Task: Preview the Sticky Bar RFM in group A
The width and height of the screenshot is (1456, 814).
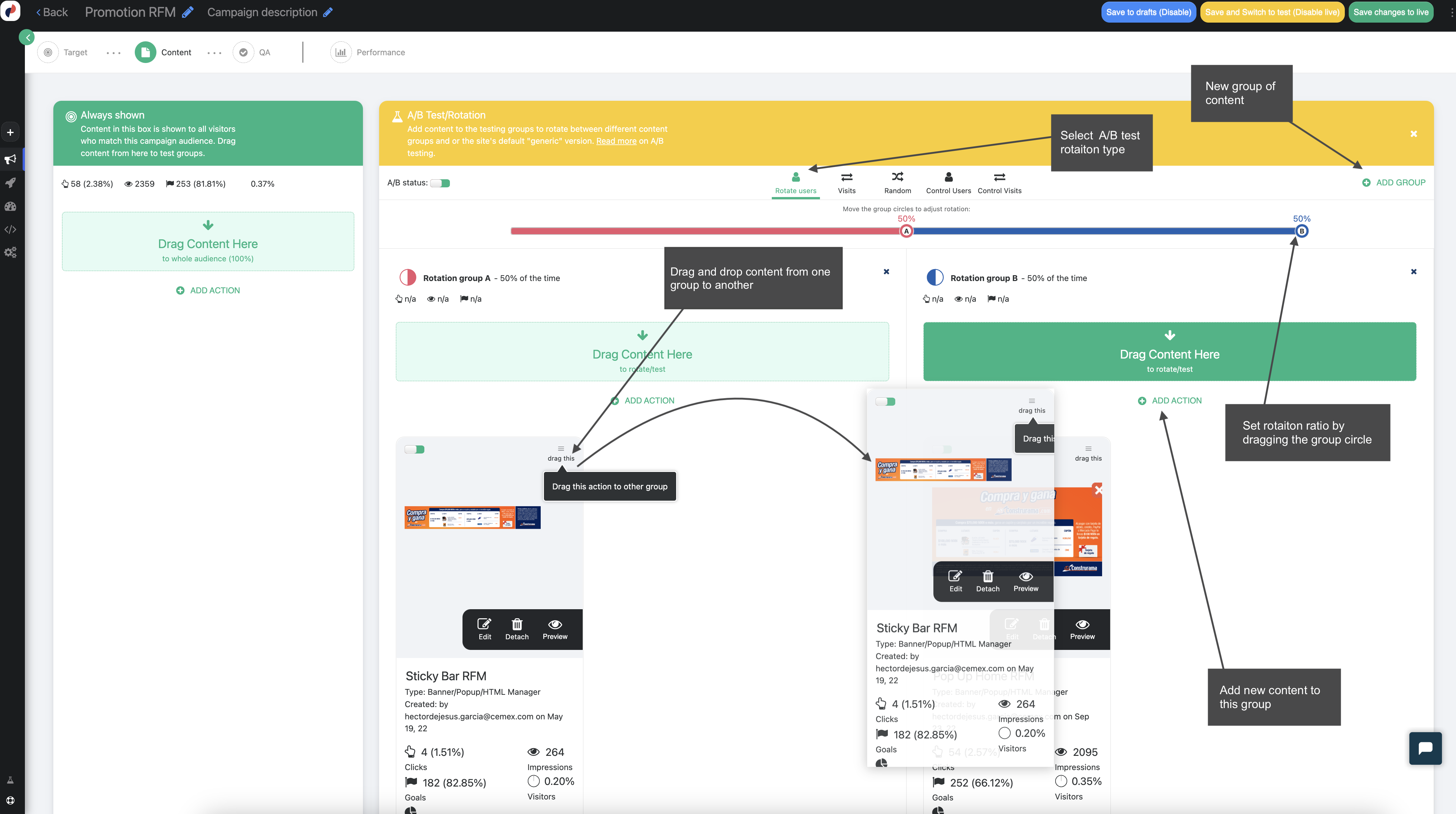Action: click(x=555, y=629)
